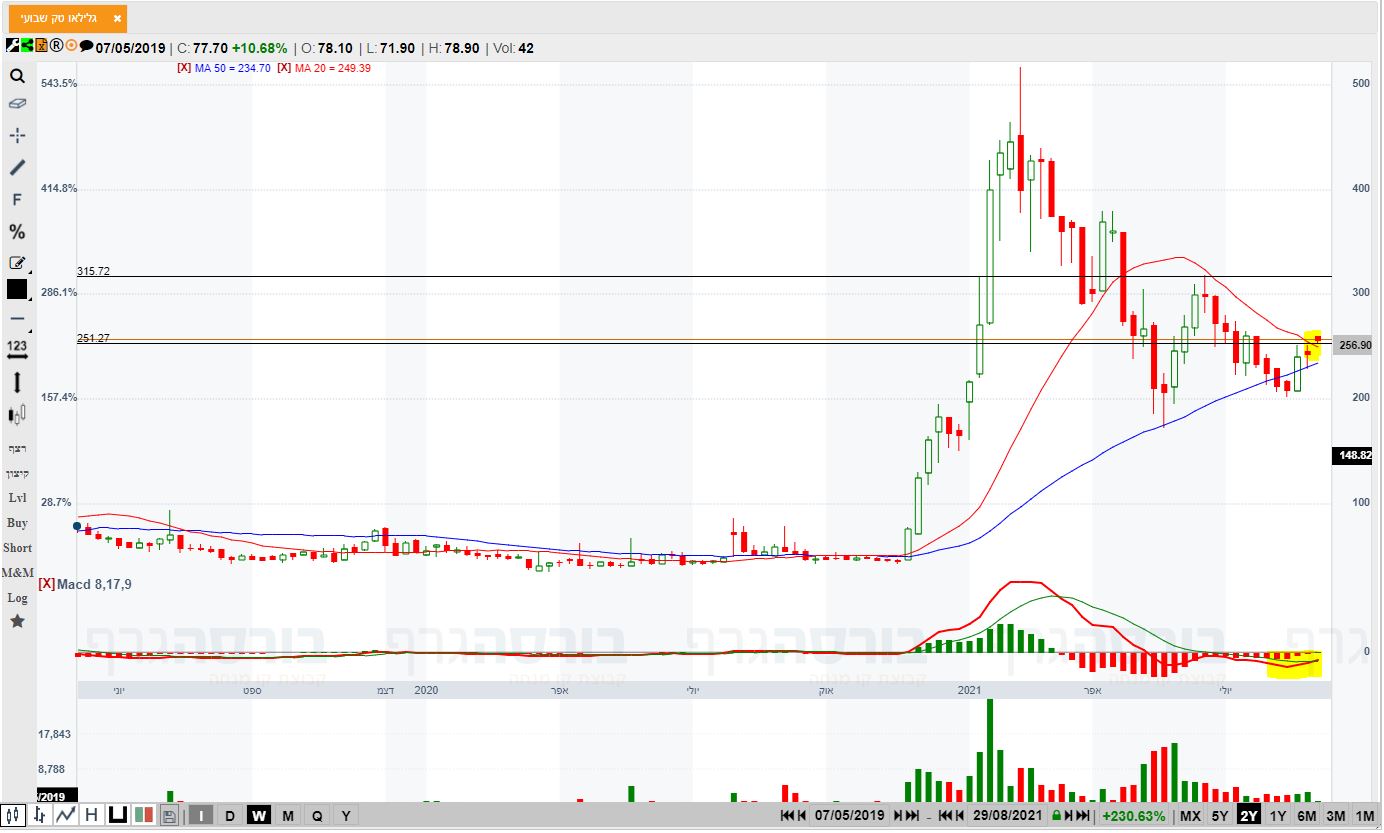This screenshot has width=1384, height=833.
Task: Select the intraday I interval
Action: pyautogui.click(x=201, y=816)
